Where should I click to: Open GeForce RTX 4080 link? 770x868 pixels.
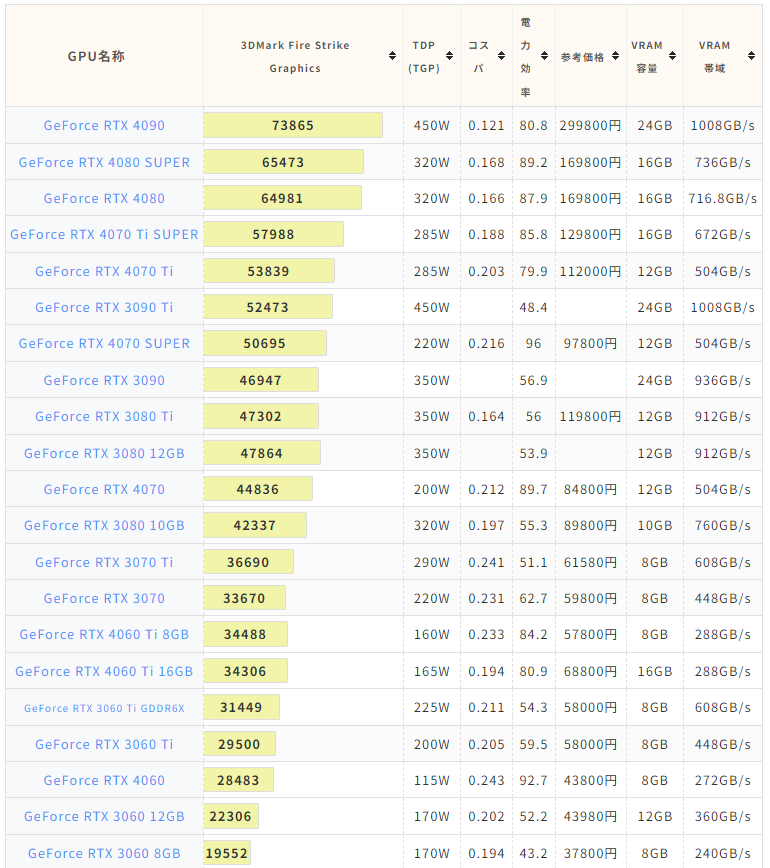click(x=104, y=198)
